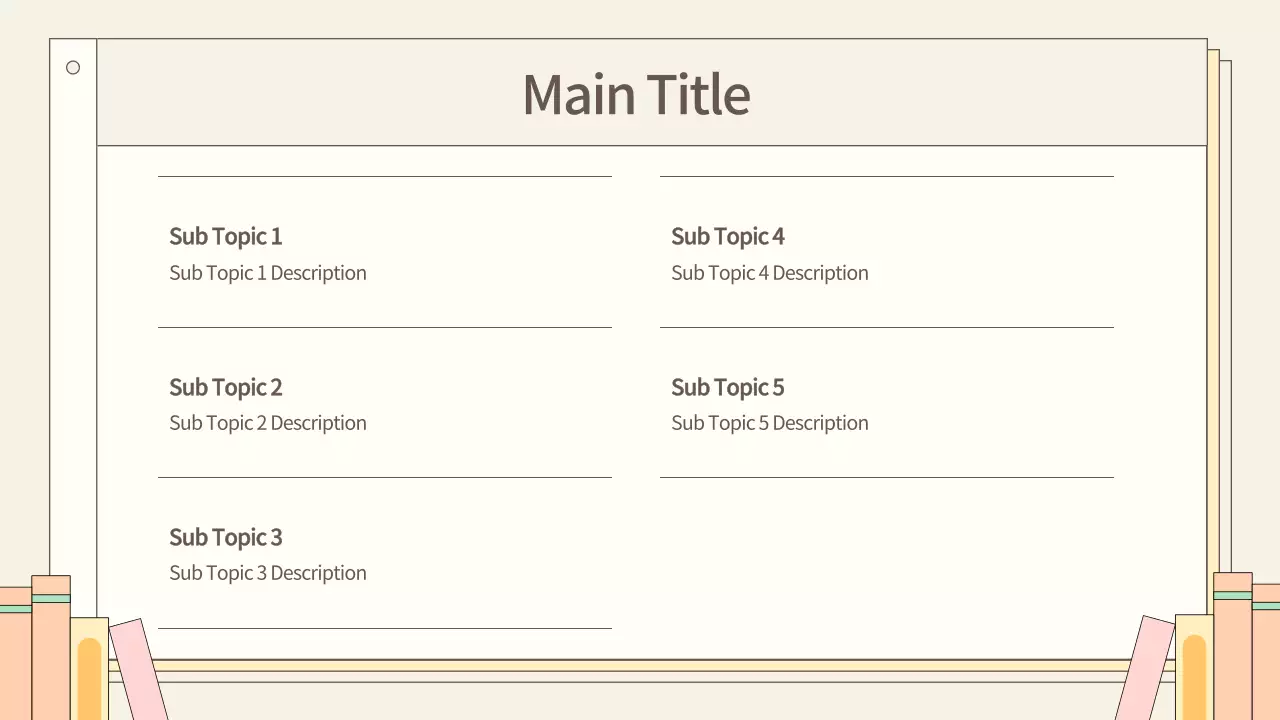Click the Sub Topic 1 Description text

(268, 273)
